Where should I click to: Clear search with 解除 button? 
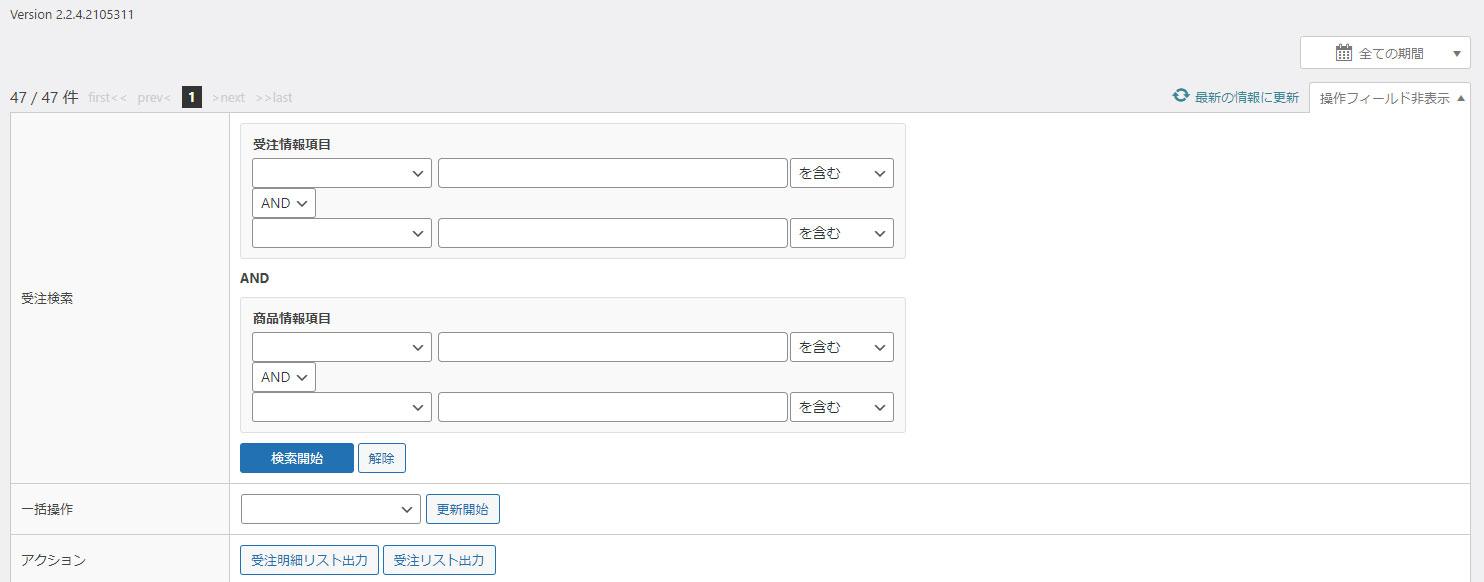(382, 458)
